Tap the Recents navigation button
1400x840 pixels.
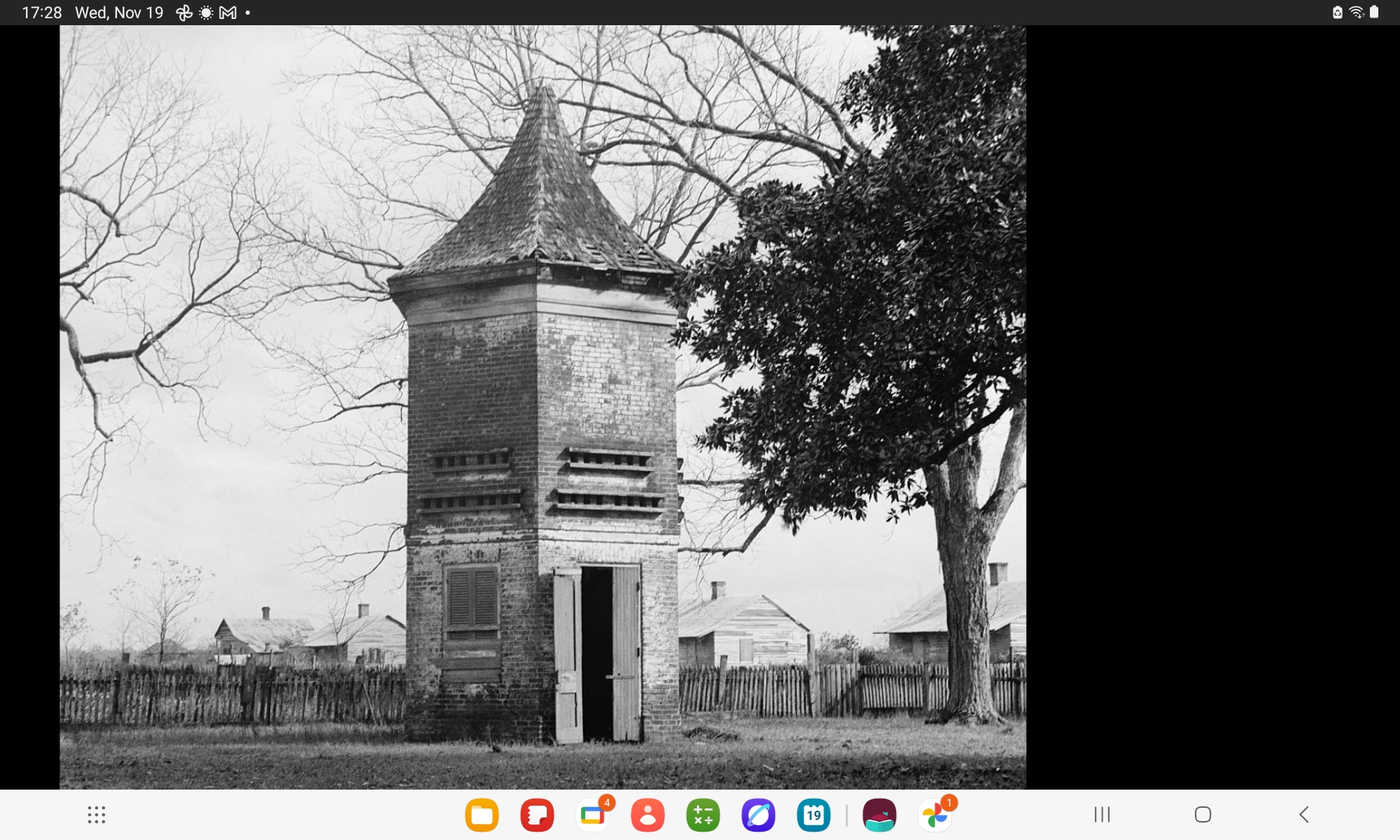(1102, 815)
